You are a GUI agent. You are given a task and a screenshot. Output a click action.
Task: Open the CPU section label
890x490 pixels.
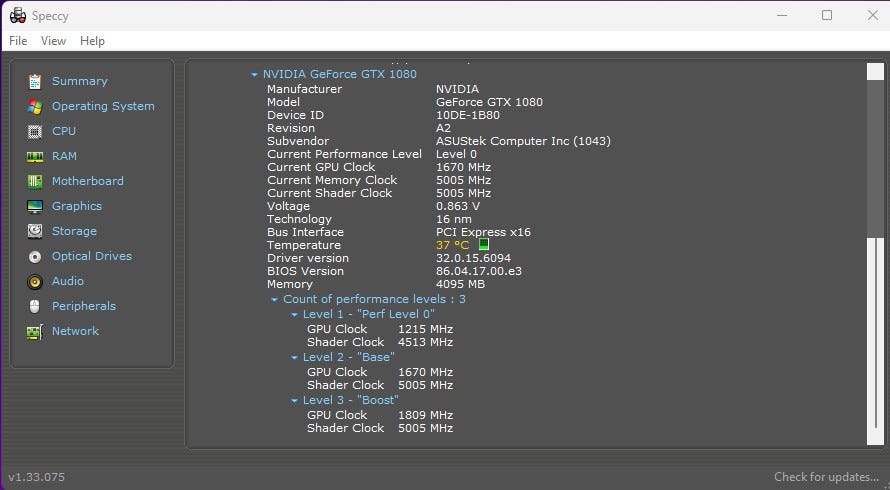pyautogui.click(x=64, y=131)
